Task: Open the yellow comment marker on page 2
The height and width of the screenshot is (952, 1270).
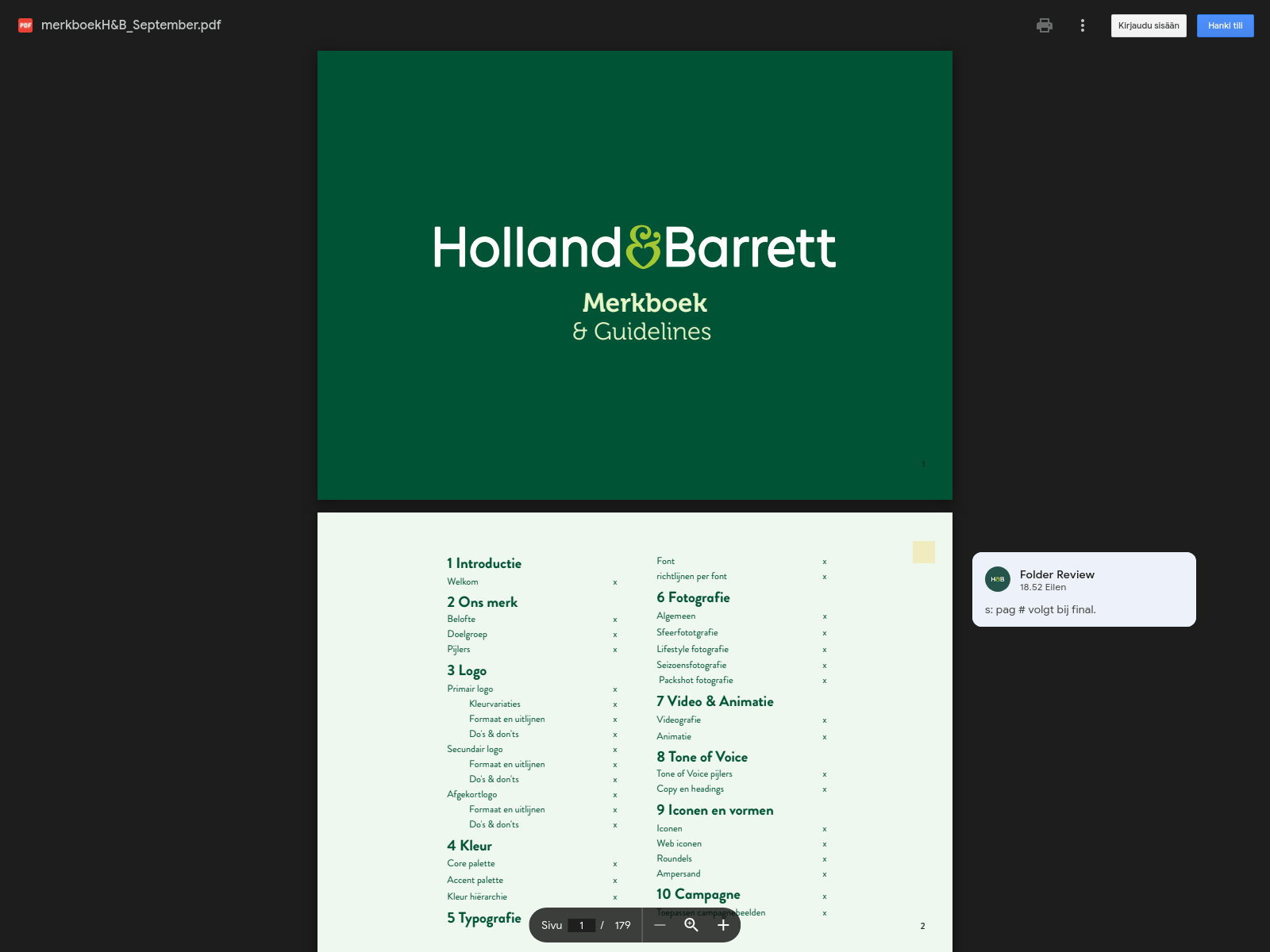Action: coord(924,552)
